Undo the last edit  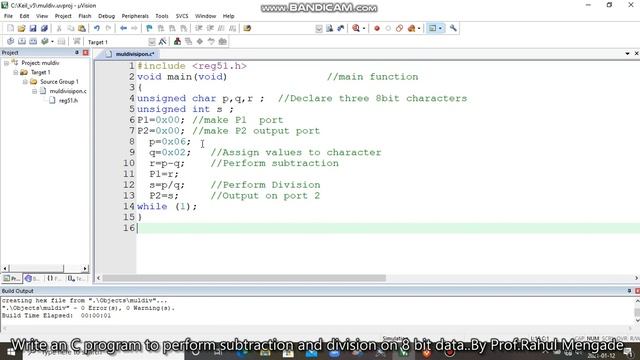[97, 28]
